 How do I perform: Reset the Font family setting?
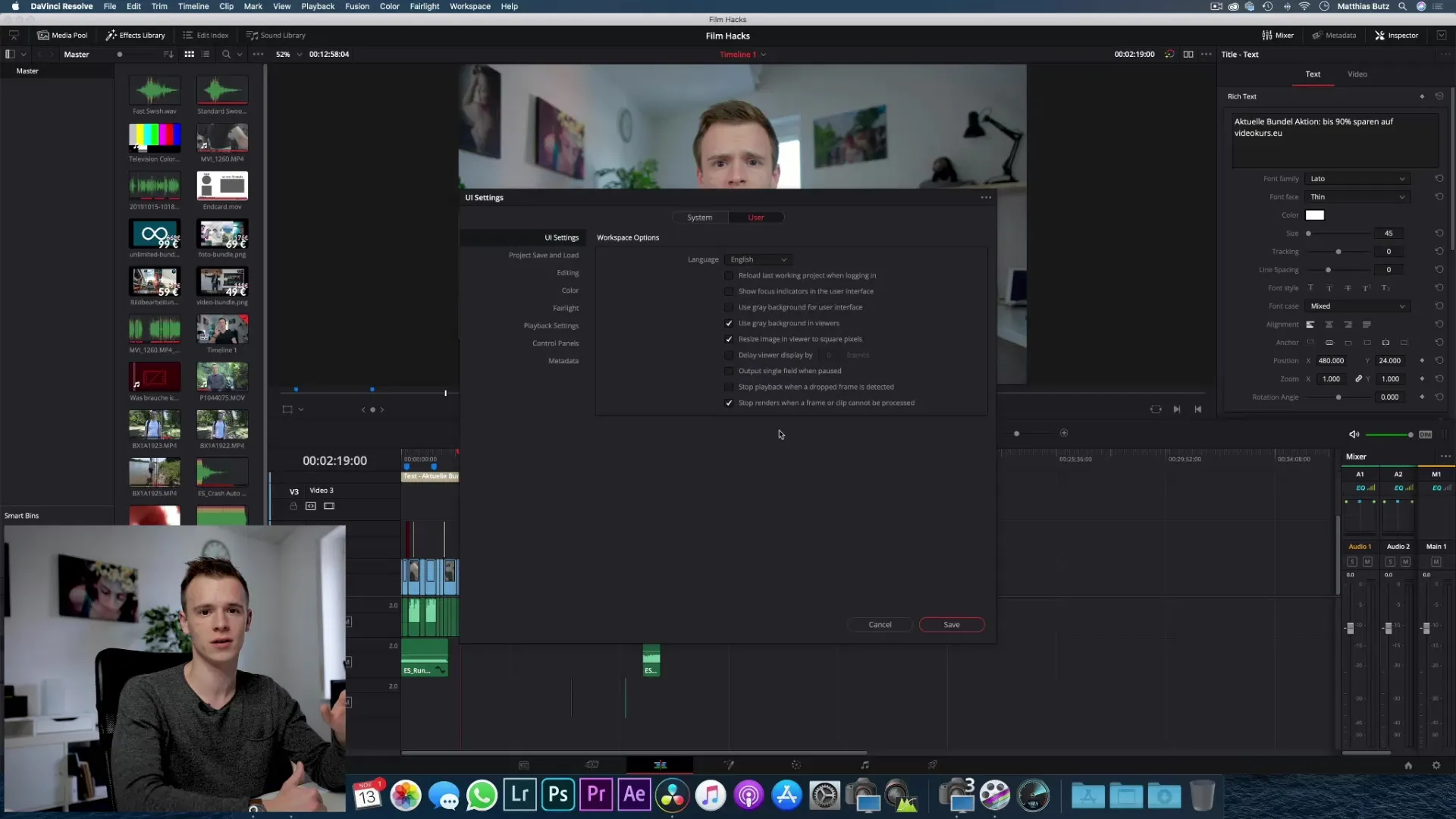point(1439,178)
